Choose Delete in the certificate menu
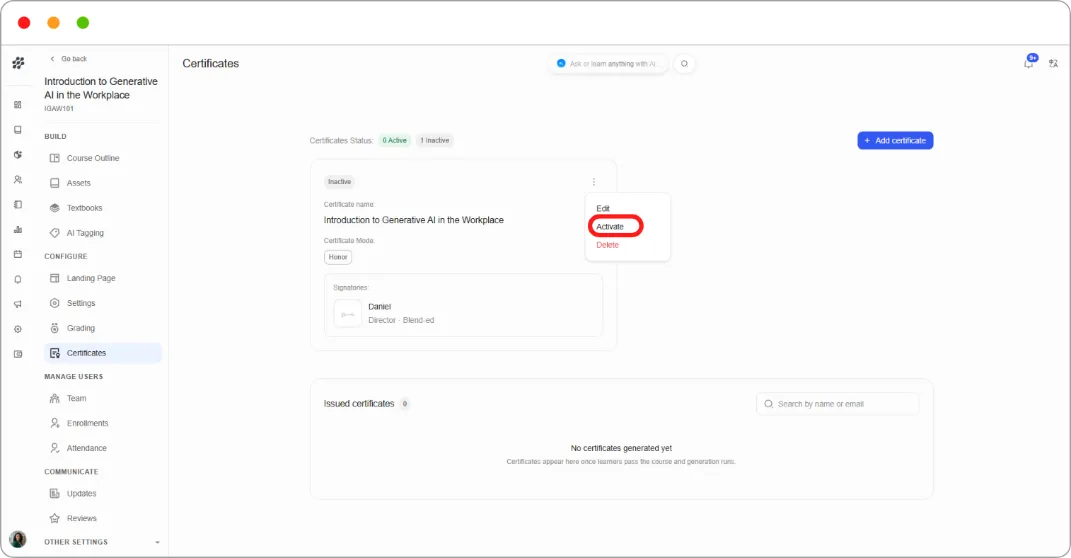 (607, 245)
